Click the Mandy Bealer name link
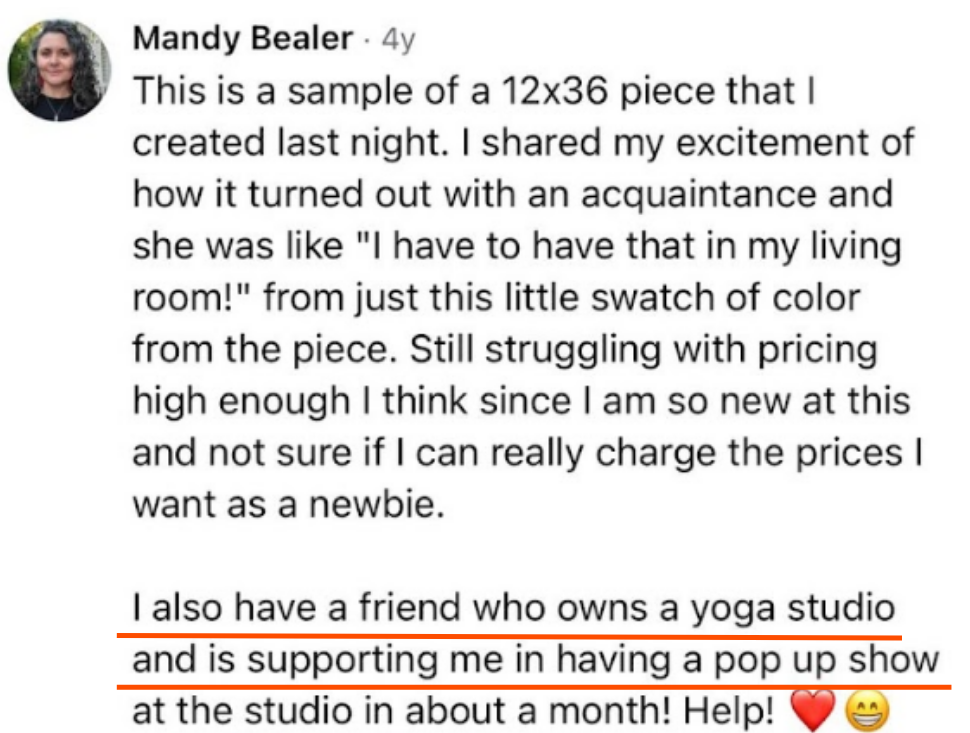The height and width of the screenshot is (733, 970). pyautogui.click(x=243, y=38)
